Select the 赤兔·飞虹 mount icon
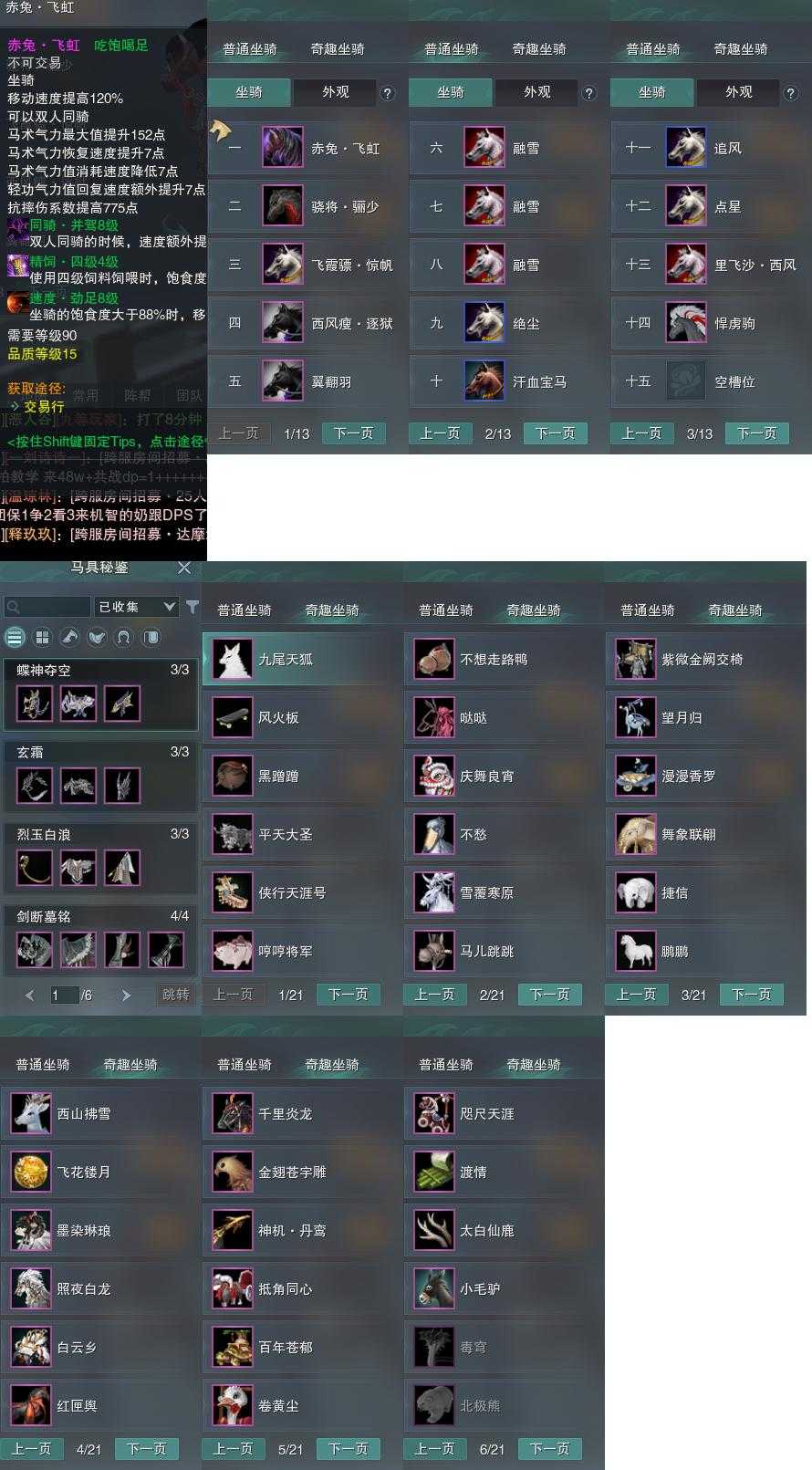Image resolution: width=812 pixels, height=1470 pixels. [x=283, y=148]
